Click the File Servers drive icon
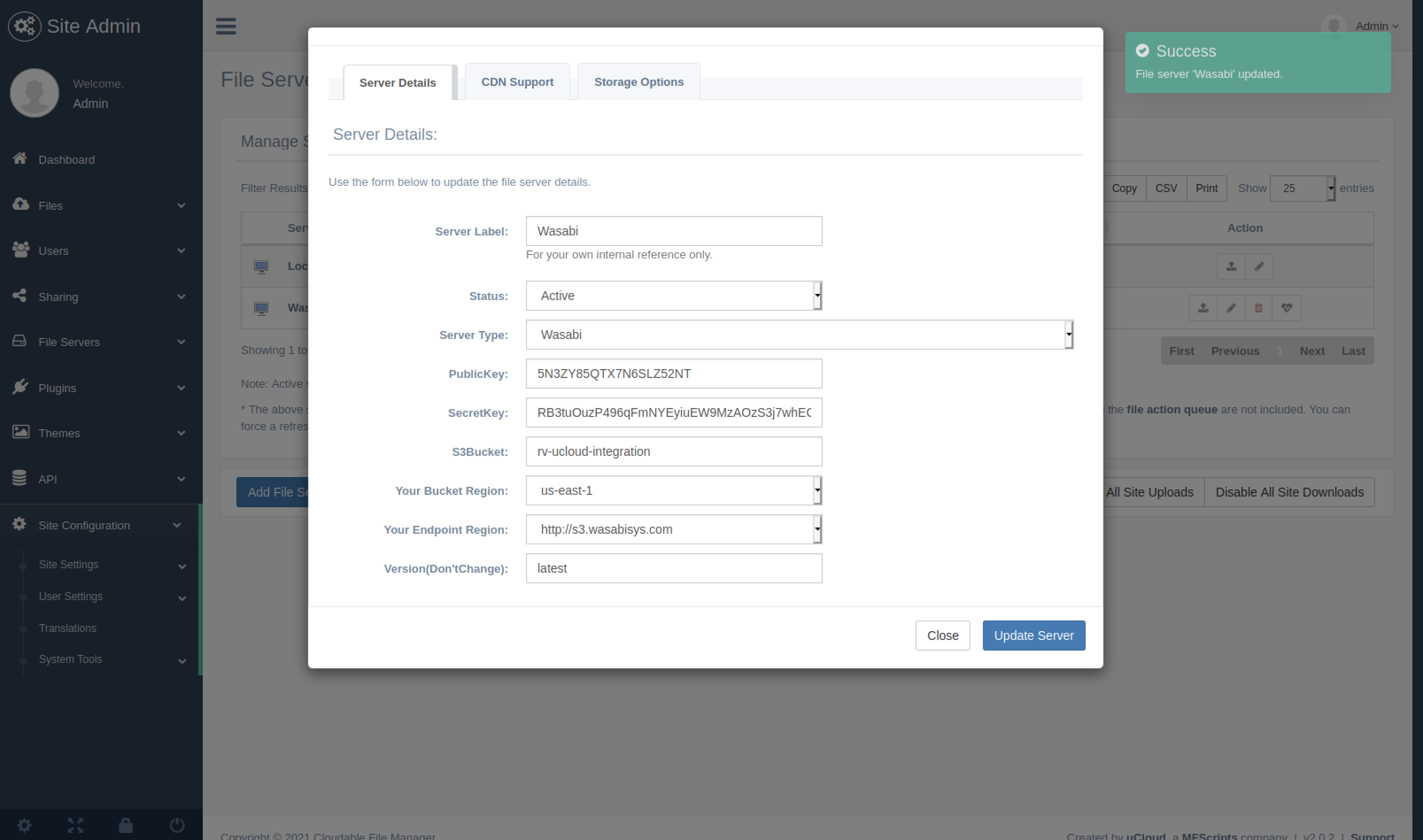The image size is (1423, 840). pyautogui.click(x=20, y=341)
